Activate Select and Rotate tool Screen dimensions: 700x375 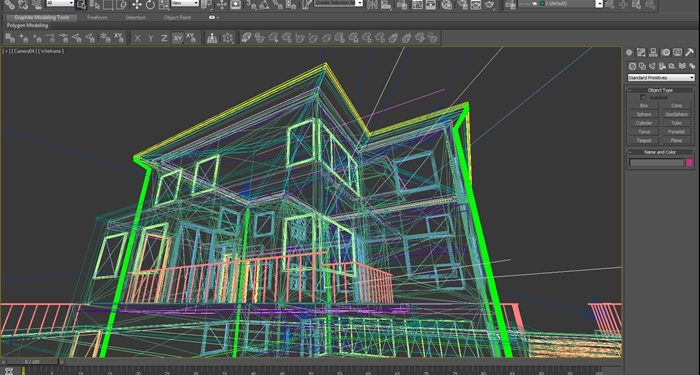coord(150,4)
